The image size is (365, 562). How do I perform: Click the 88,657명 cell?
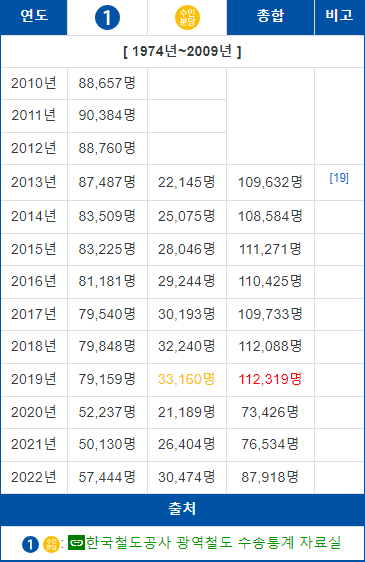click(x=107, y=83)
